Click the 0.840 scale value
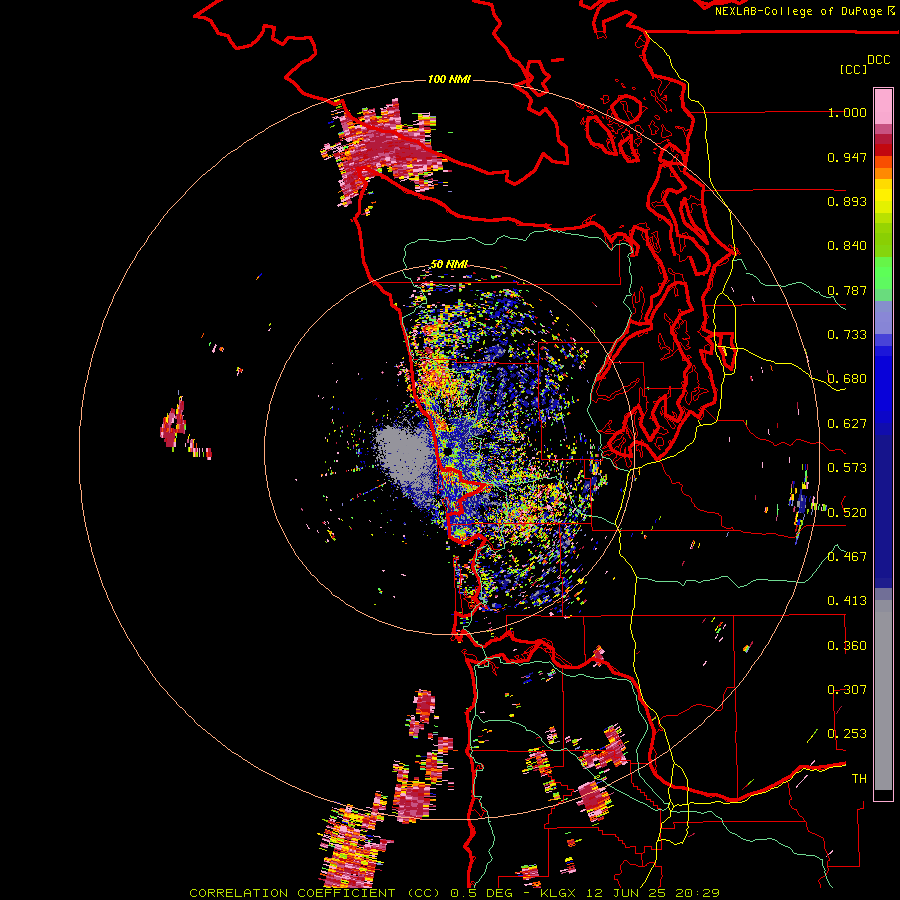The image size is (900, 900). tap(847, 246)
